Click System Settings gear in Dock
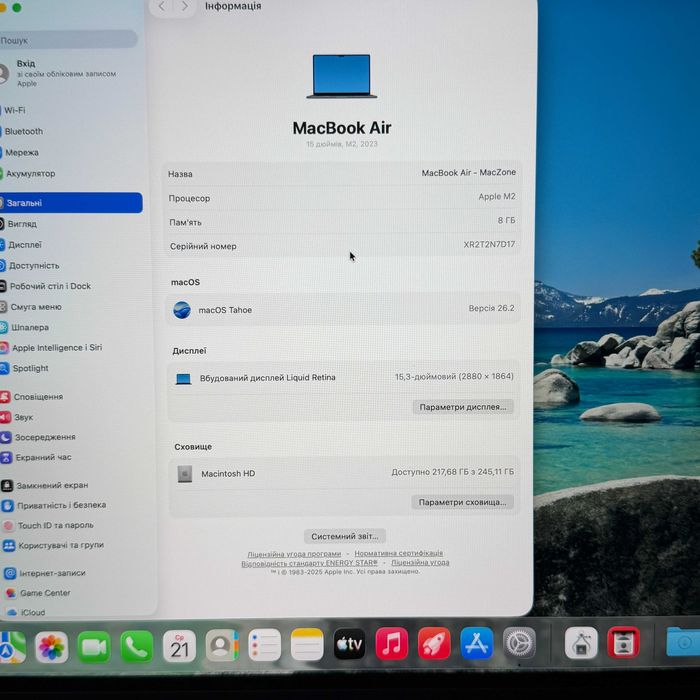The height and width of the screenshot is (700, 700). [x=519, y=643]
